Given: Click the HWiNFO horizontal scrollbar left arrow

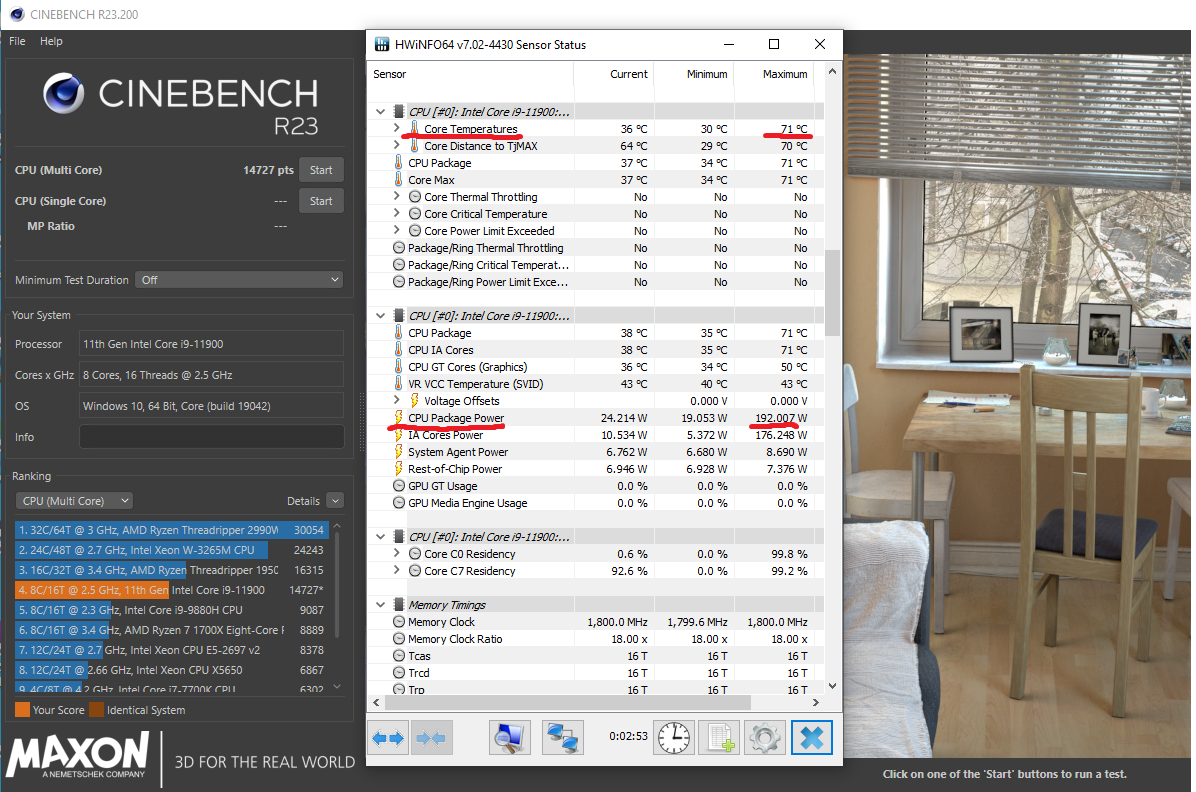Looking at the screenshot, I should click(x=376, y=702).
